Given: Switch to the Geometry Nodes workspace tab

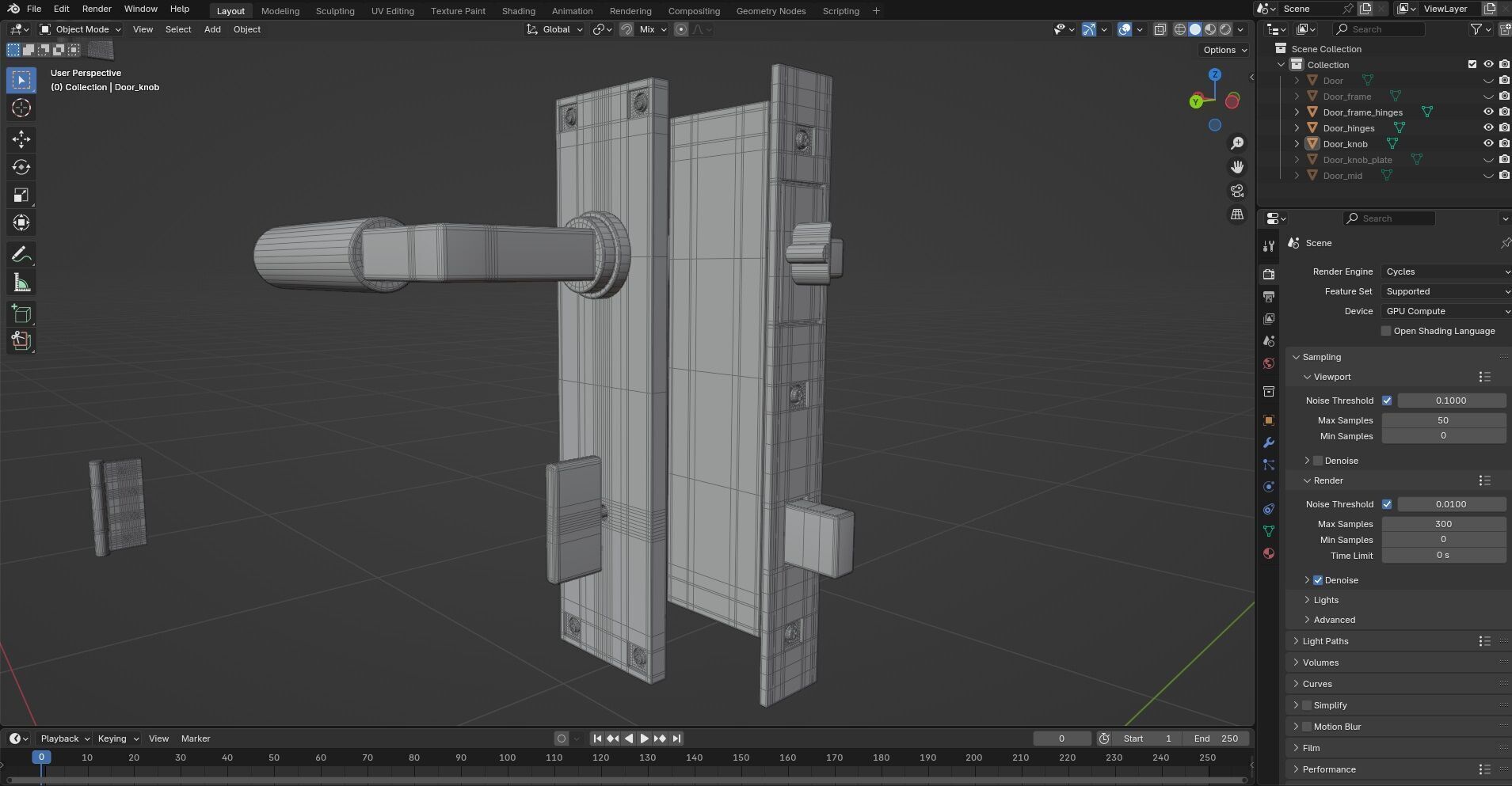Looking at the screenshot, I should click(771, 11).
